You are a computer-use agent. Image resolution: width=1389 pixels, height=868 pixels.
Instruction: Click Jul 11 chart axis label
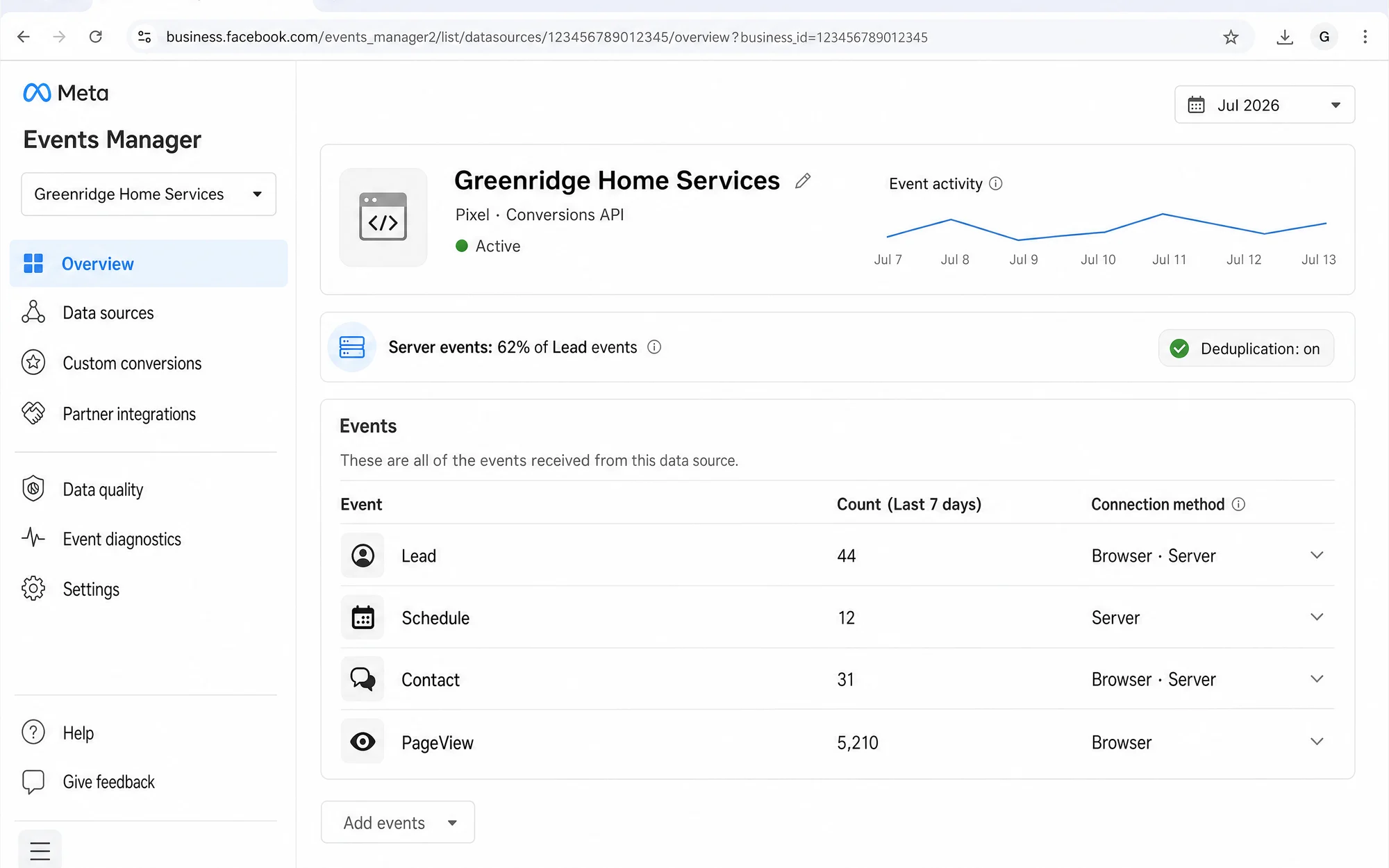pos(1170,260)
